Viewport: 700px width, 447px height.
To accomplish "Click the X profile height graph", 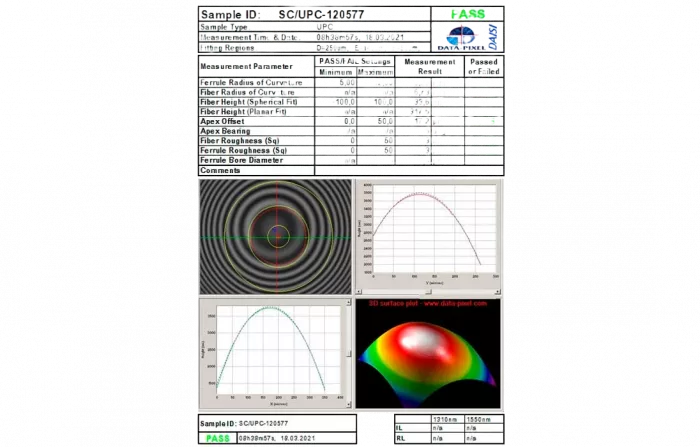I will (272, 352).
